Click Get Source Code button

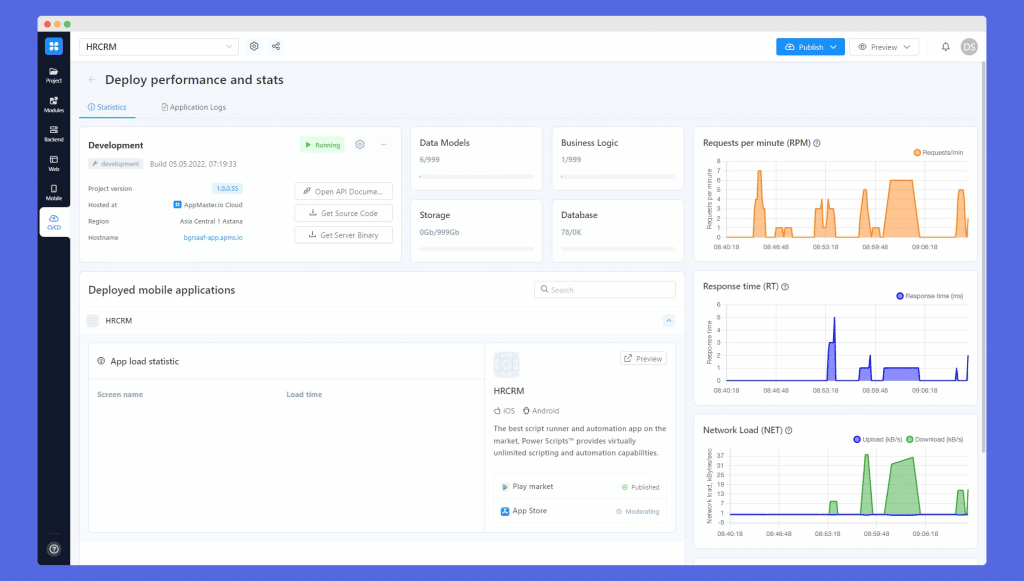coord(344,213)
